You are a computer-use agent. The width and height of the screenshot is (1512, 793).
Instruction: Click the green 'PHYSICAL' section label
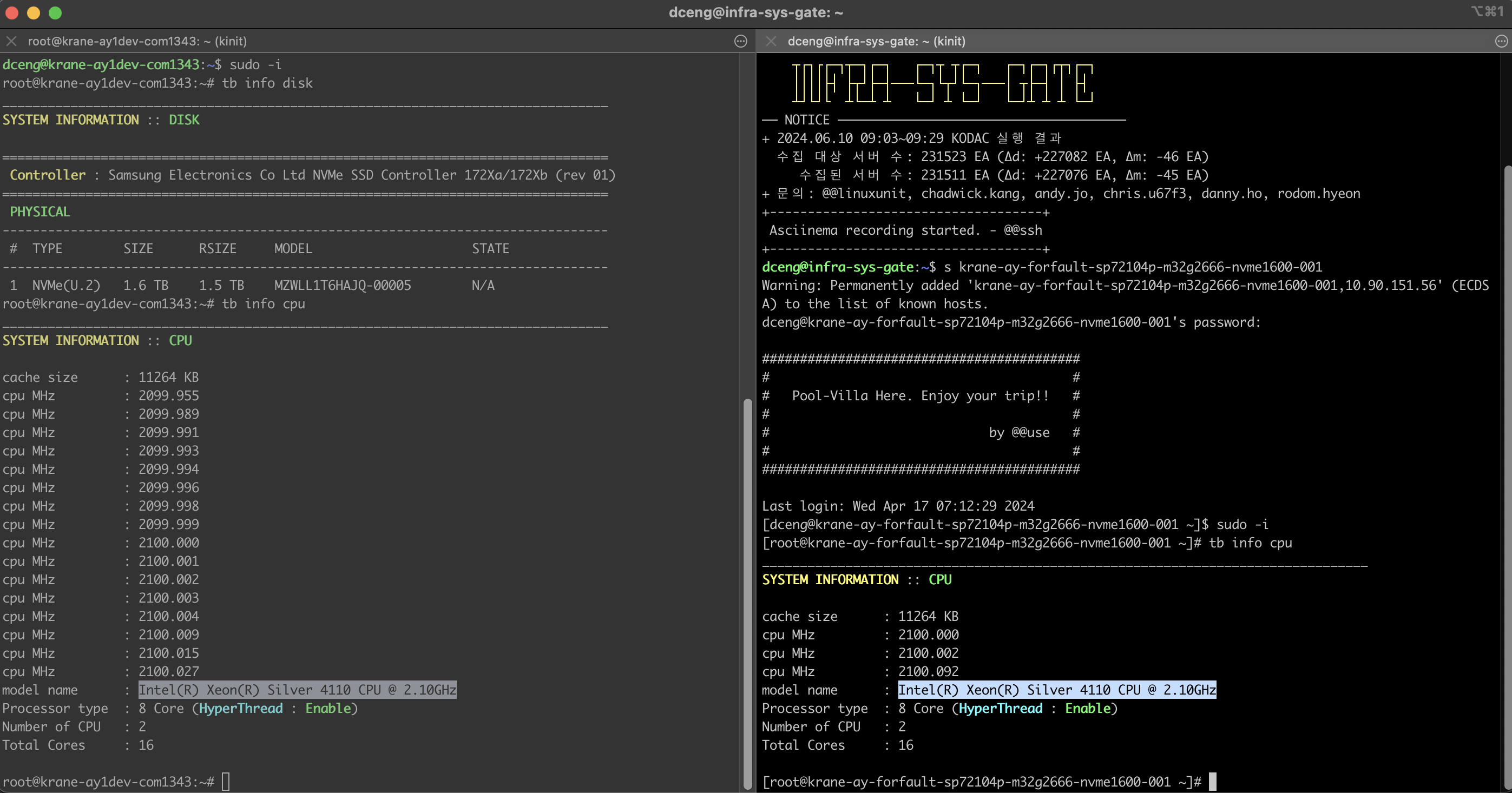tap(40, 212)
